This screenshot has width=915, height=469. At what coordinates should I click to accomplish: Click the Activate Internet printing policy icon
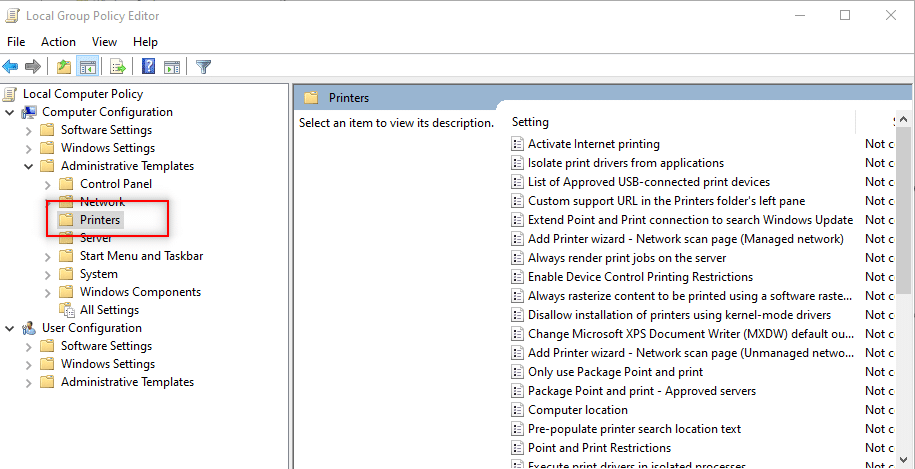pyautogui.click(x=517, y=144)
